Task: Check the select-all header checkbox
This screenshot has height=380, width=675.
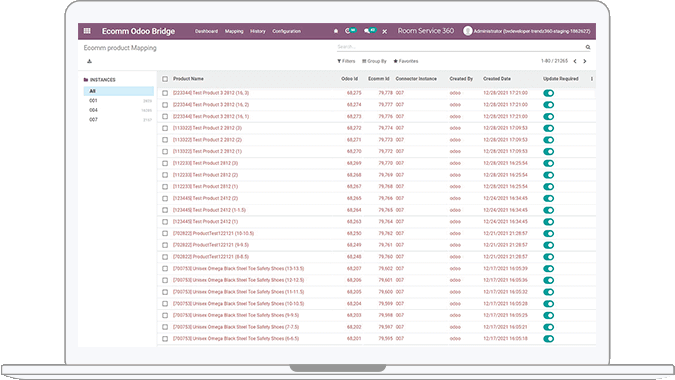Action: coord(165,79)
